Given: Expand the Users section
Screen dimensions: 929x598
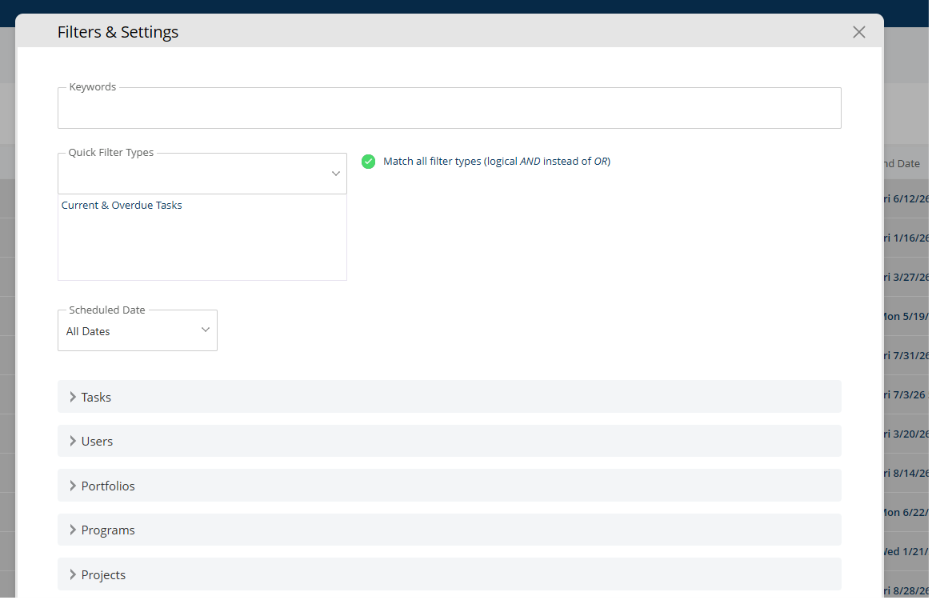Looking at the screenshot, I should click(x=449, y=441).
